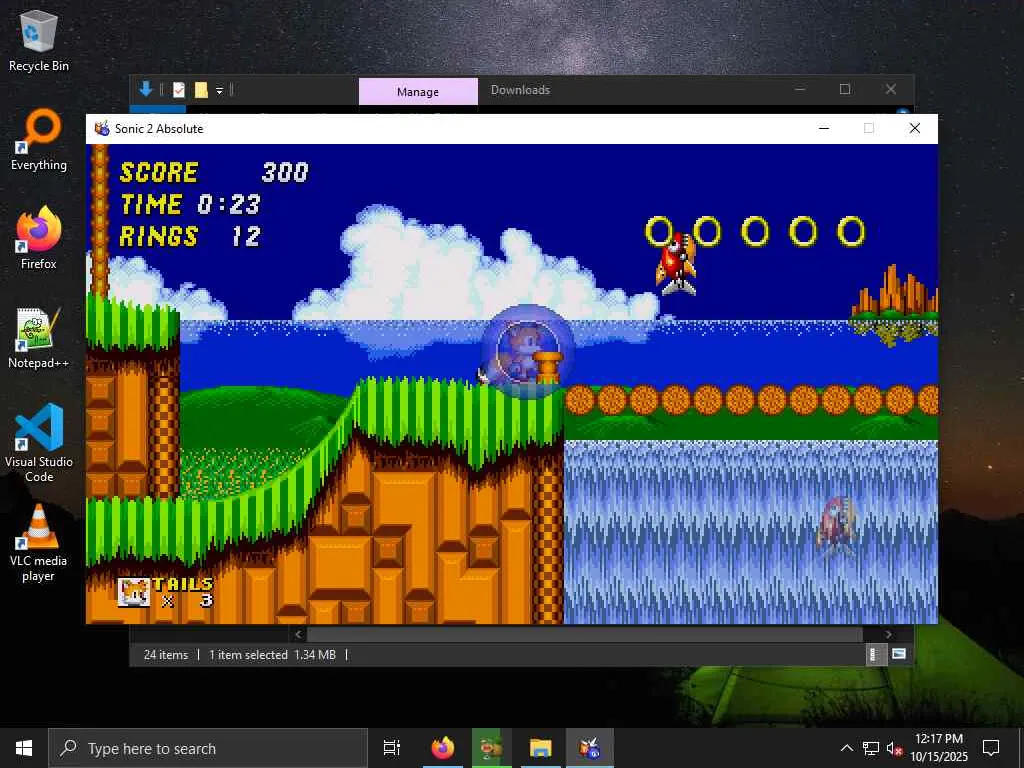Click the network icon in system tray
The image size is (1024, 768).
[870, 748]
